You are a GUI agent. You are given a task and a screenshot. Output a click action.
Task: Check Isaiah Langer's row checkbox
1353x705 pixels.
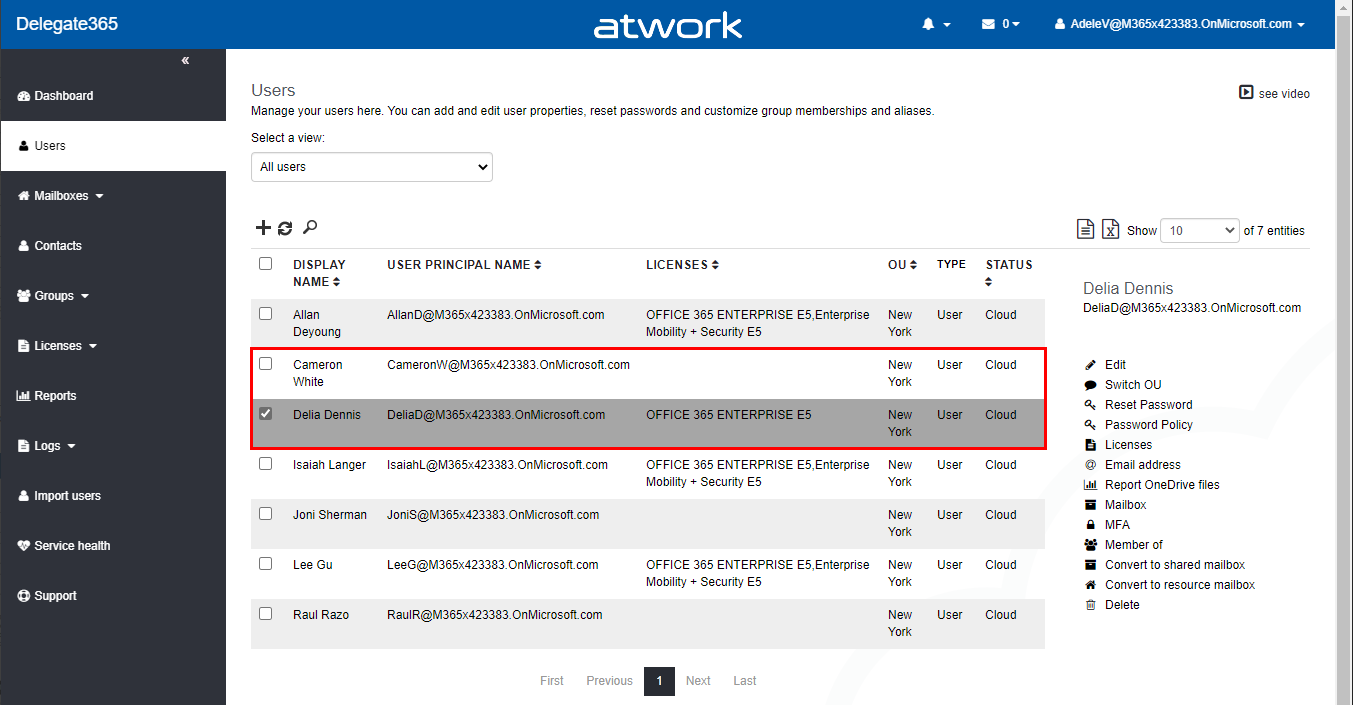[x=265, y=464]
